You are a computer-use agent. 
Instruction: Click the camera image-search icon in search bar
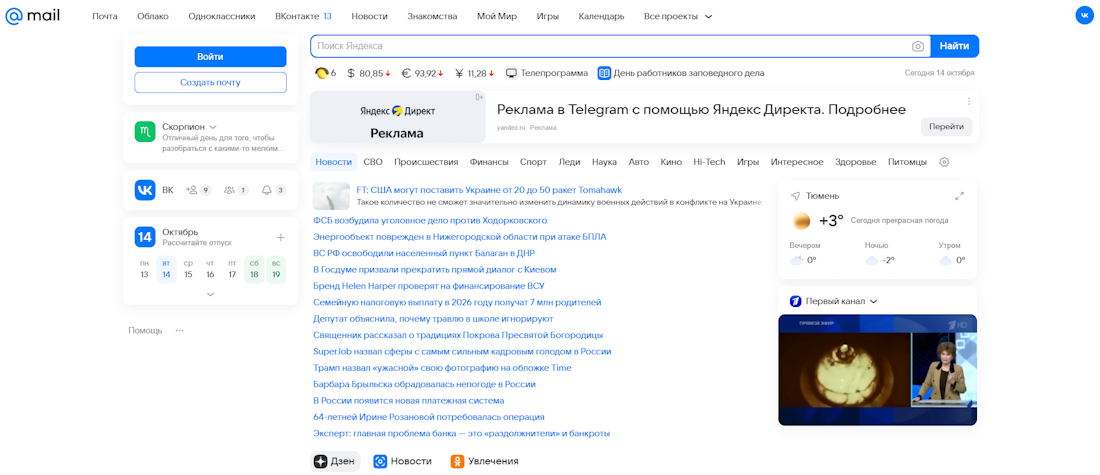point(918,46)
